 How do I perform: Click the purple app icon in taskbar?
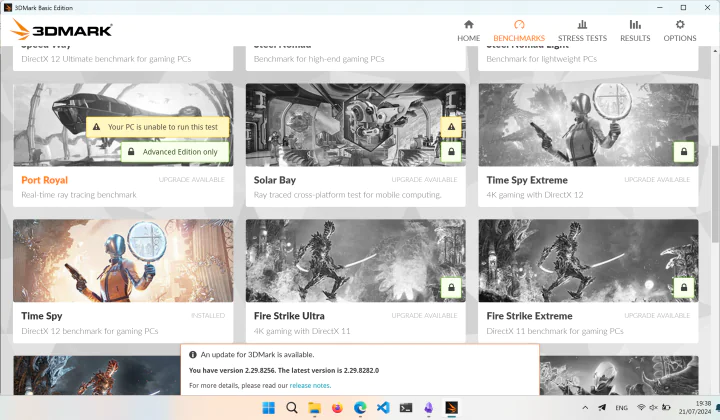428,408
